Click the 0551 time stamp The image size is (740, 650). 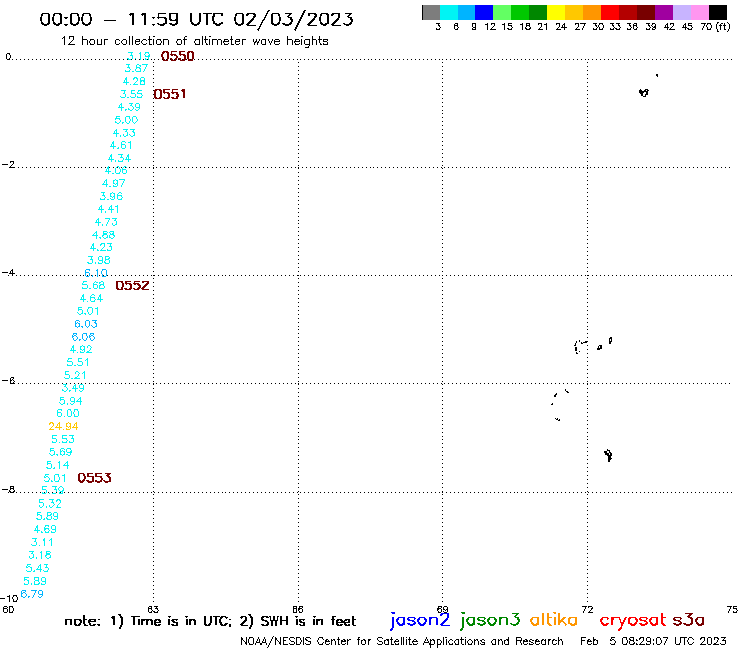pyautogui.click(x=169, y=94)
